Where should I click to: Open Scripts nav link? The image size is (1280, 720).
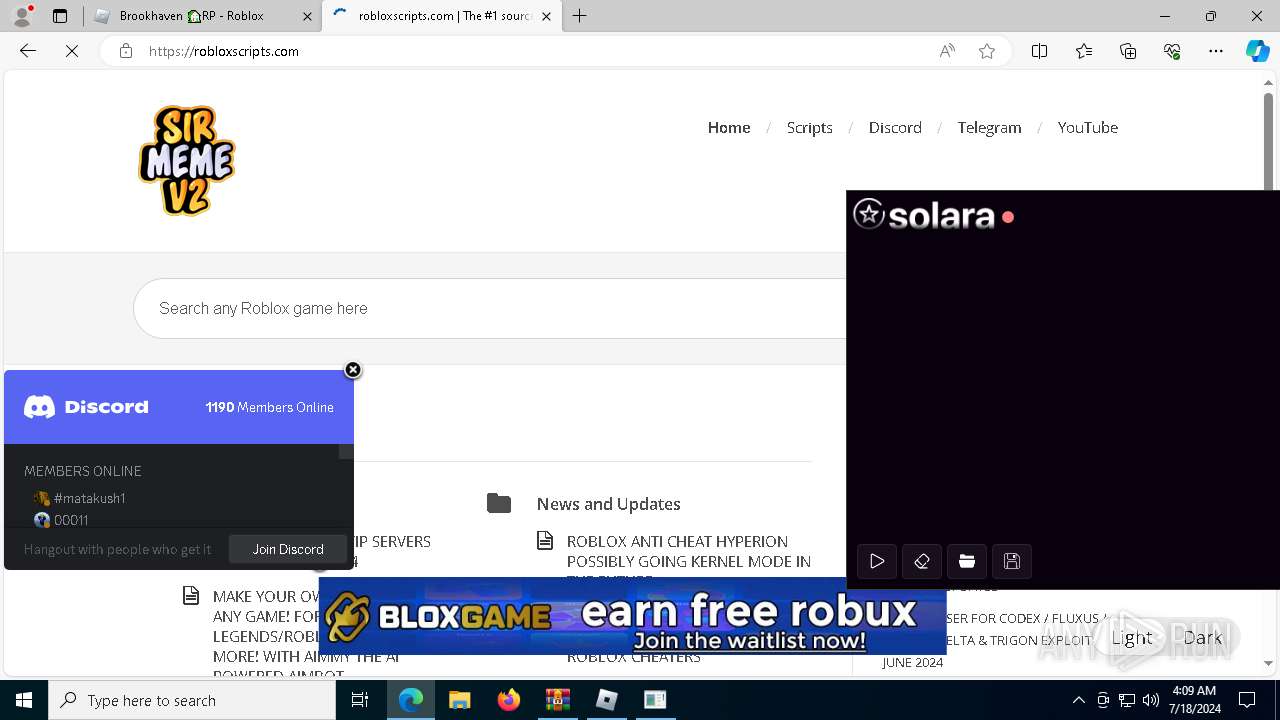[x=810, y=127]
